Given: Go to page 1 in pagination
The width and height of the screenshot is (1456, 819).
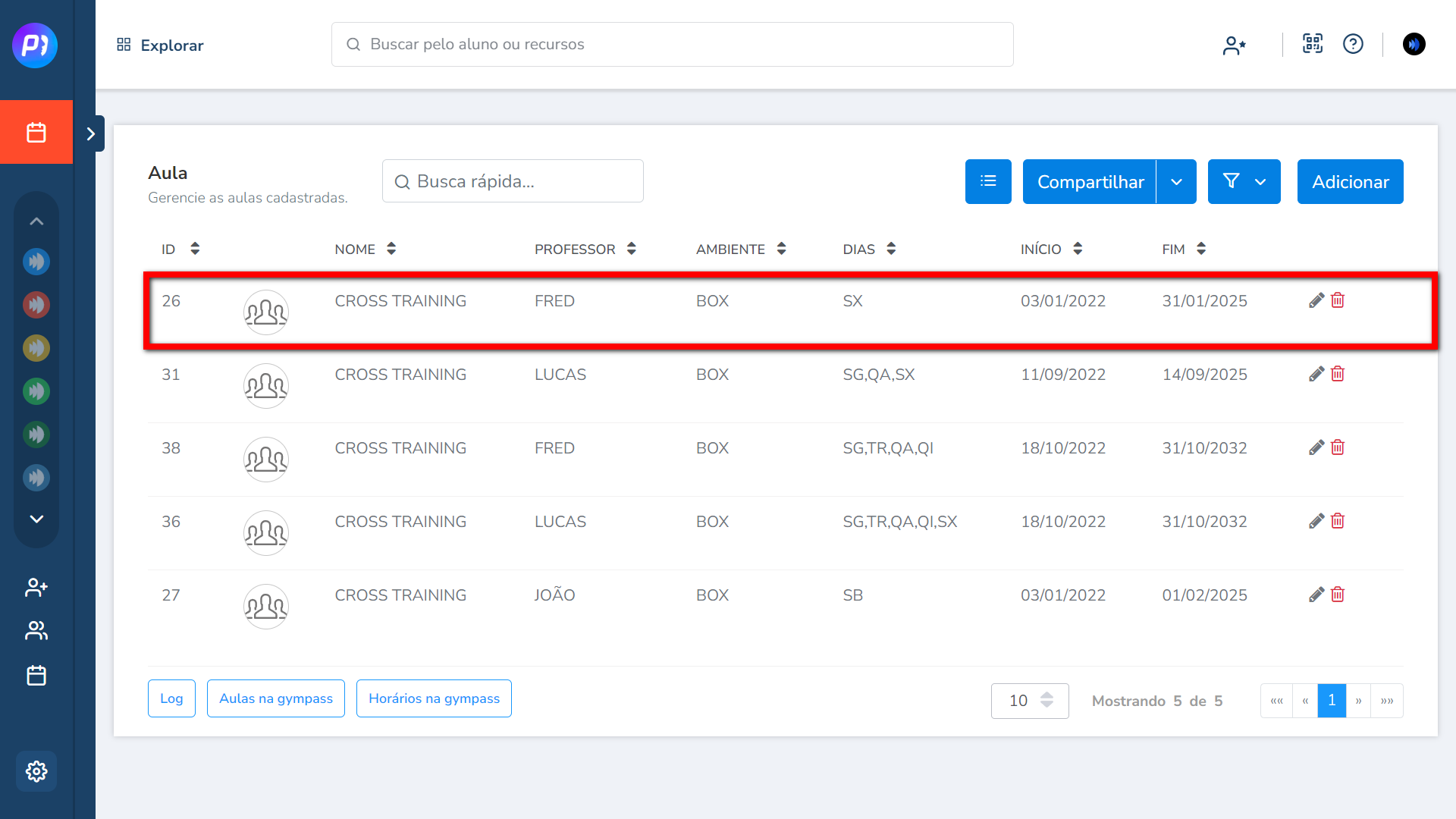Looking at the screenshot, I should [1332, 701].
